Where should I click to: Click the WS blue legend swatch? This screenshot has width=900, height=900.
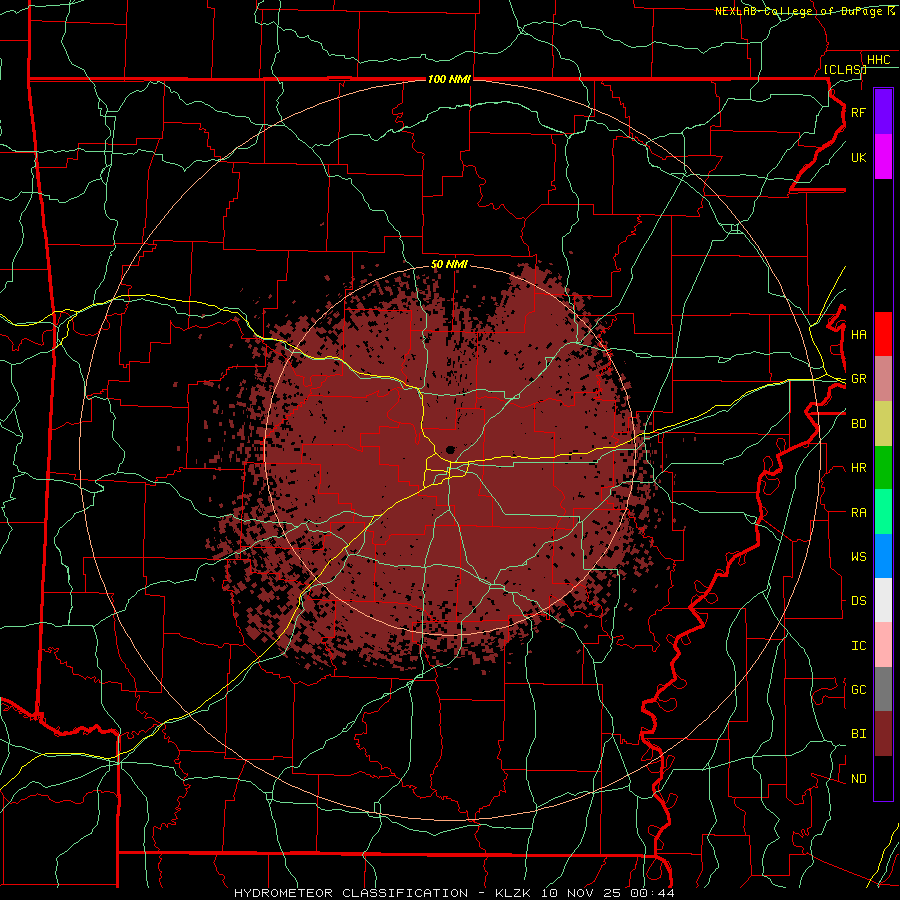(x=883, y=556)
